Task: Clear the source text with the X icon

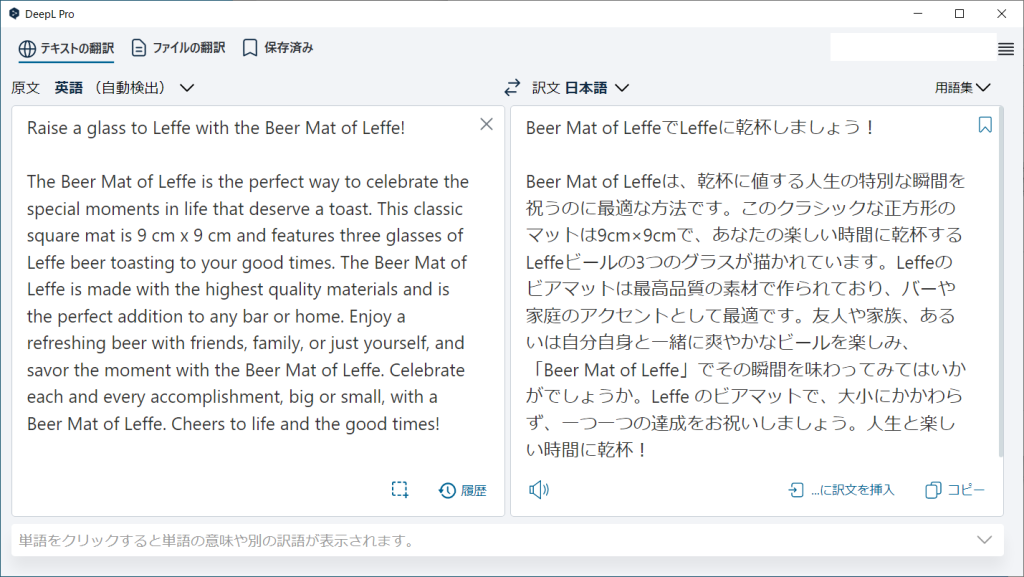Action: (486, 125)
